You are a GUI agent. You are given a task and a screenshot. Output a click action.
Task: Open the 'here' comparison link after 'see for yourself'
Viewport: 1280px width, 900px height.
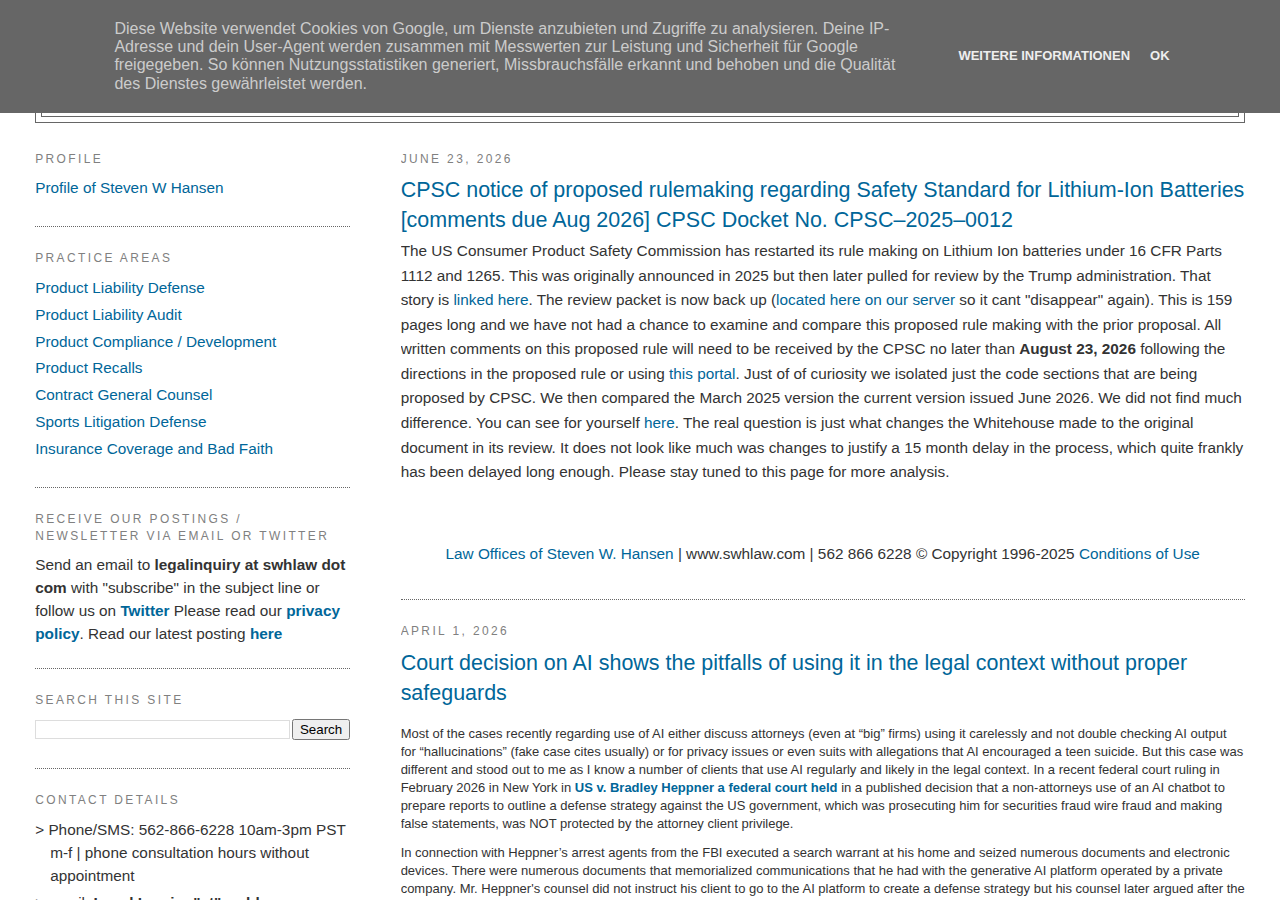(x=659, y=423)
